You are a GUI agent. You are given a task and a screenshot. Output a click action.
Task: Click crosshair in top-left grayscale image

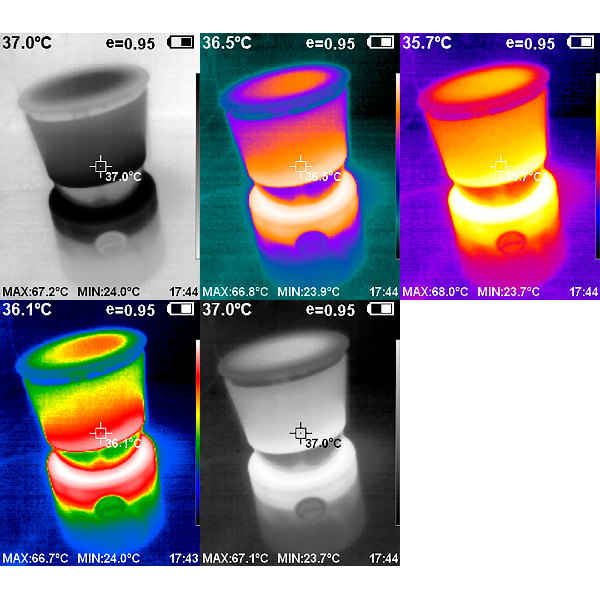coord(100,165)
